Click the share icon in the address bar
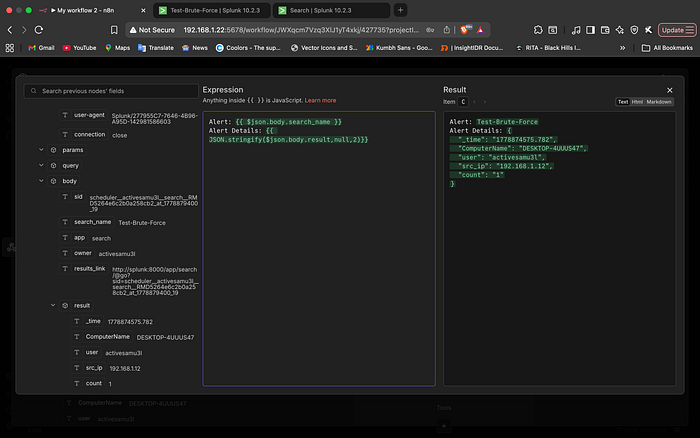This screenshot has width=700, height=438. [x=446, y=30]
